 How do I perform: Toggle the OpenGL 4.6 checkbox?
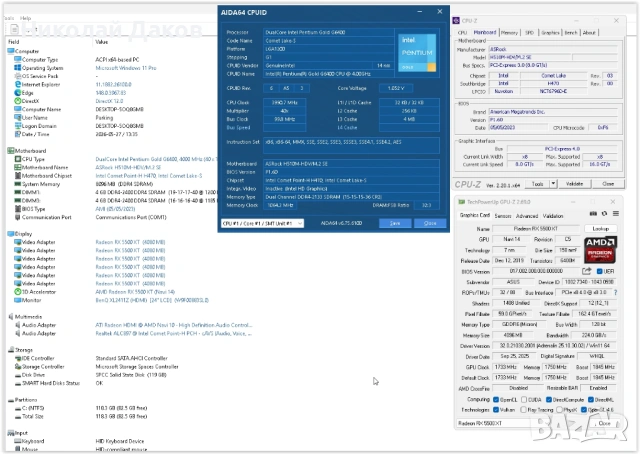point(584,409)
